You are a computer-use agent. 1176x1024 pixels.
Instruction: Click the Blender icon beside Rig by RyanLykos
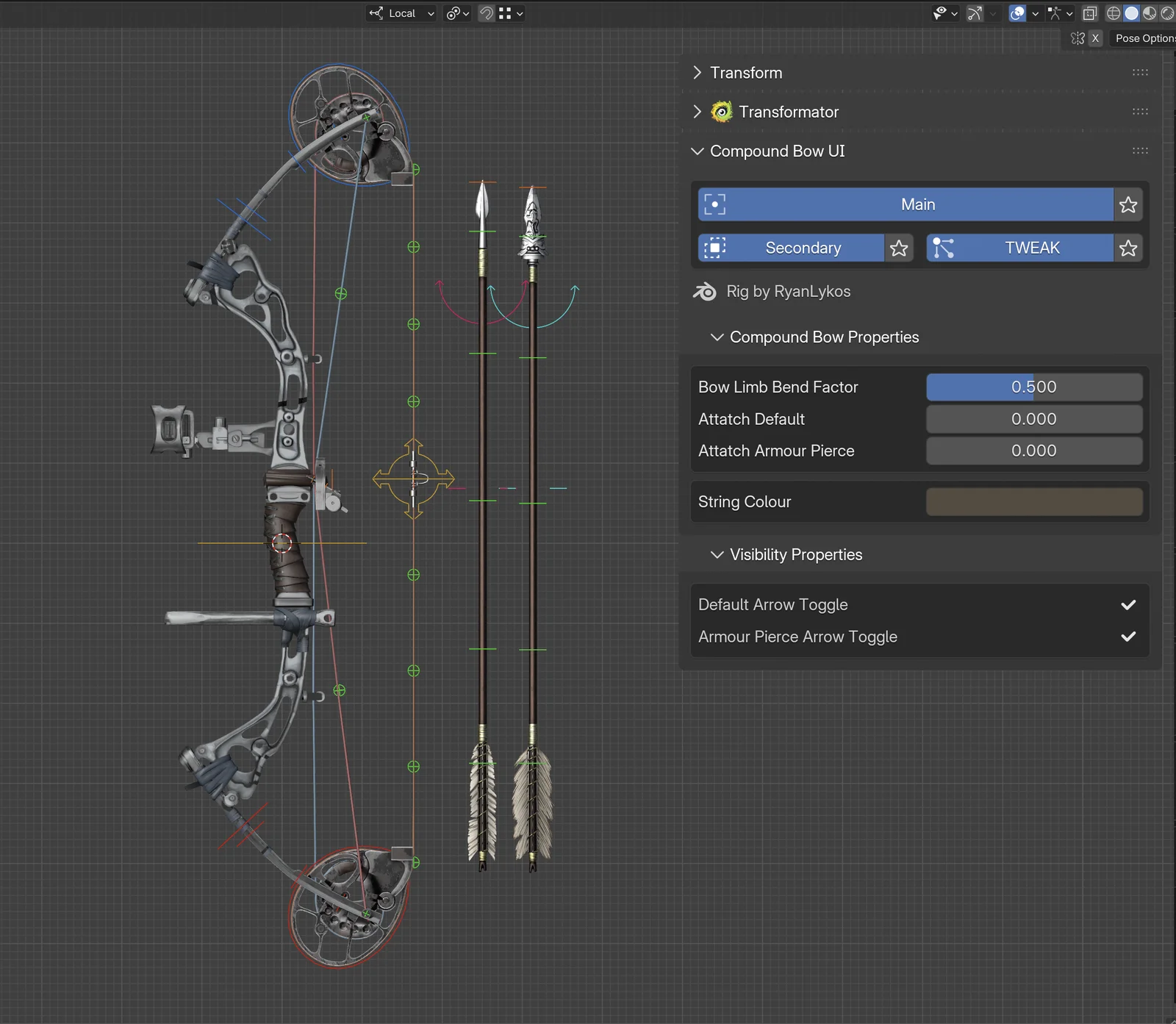click(x=705, y=292)
